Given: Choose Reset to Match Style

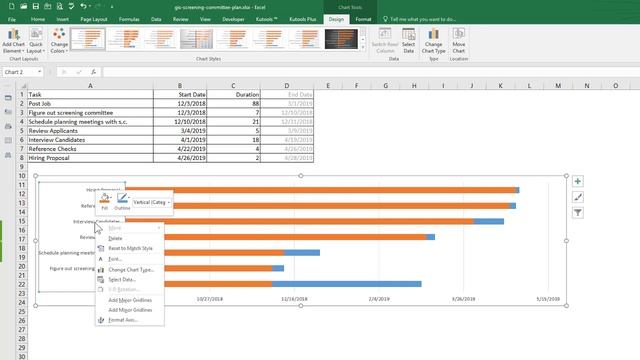Looking at the screenshot, I should point(129,248).
